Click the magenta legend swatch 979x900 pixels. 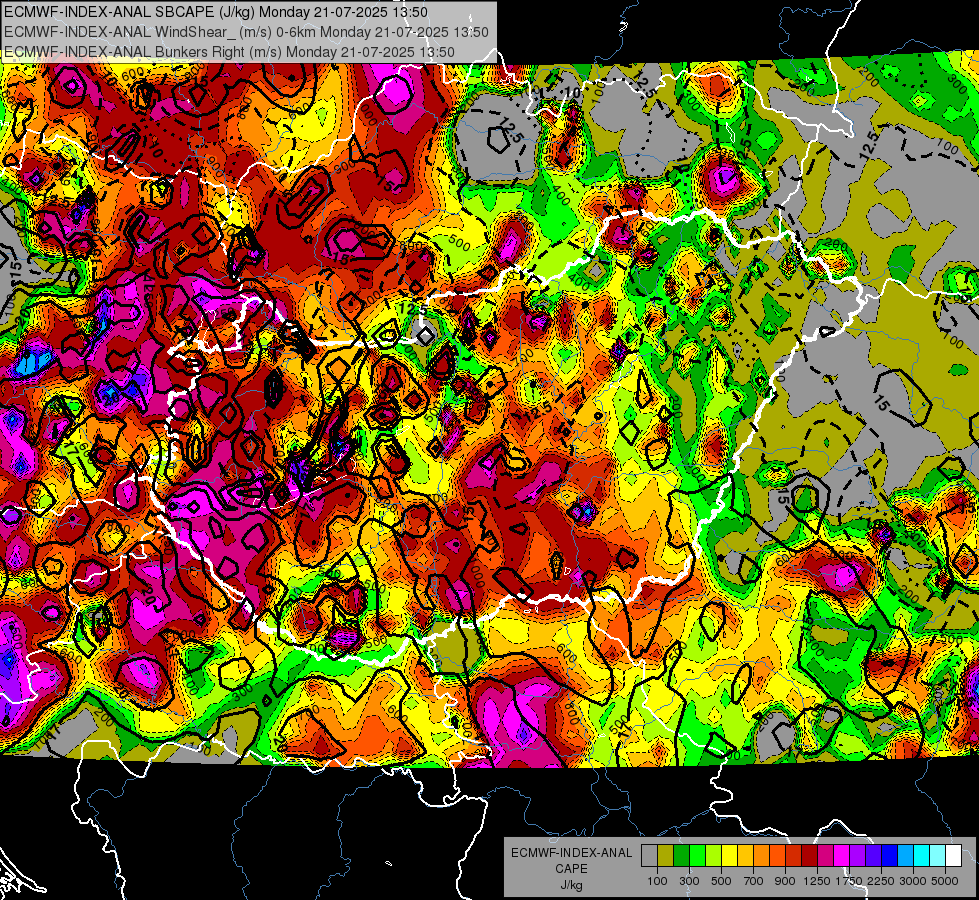[842, 856]
